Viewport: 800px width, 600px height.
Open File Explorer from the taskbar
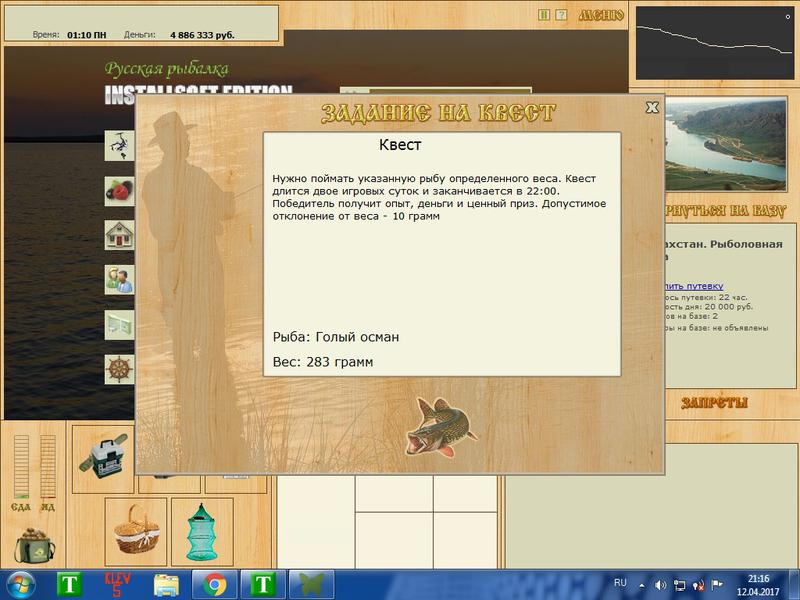[166, 585]
